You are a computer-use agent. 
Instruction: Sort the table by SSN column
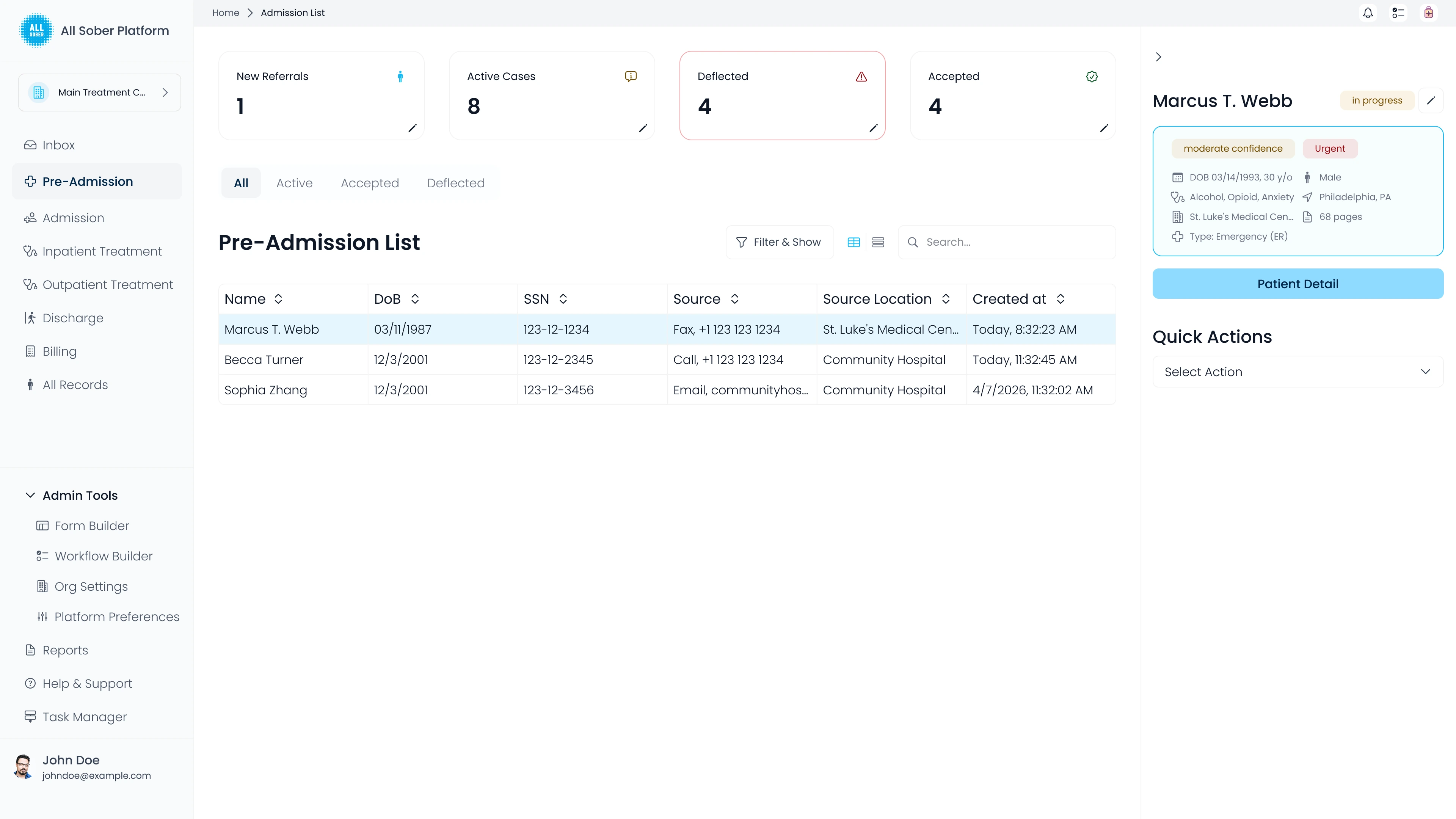pos(563,299)
